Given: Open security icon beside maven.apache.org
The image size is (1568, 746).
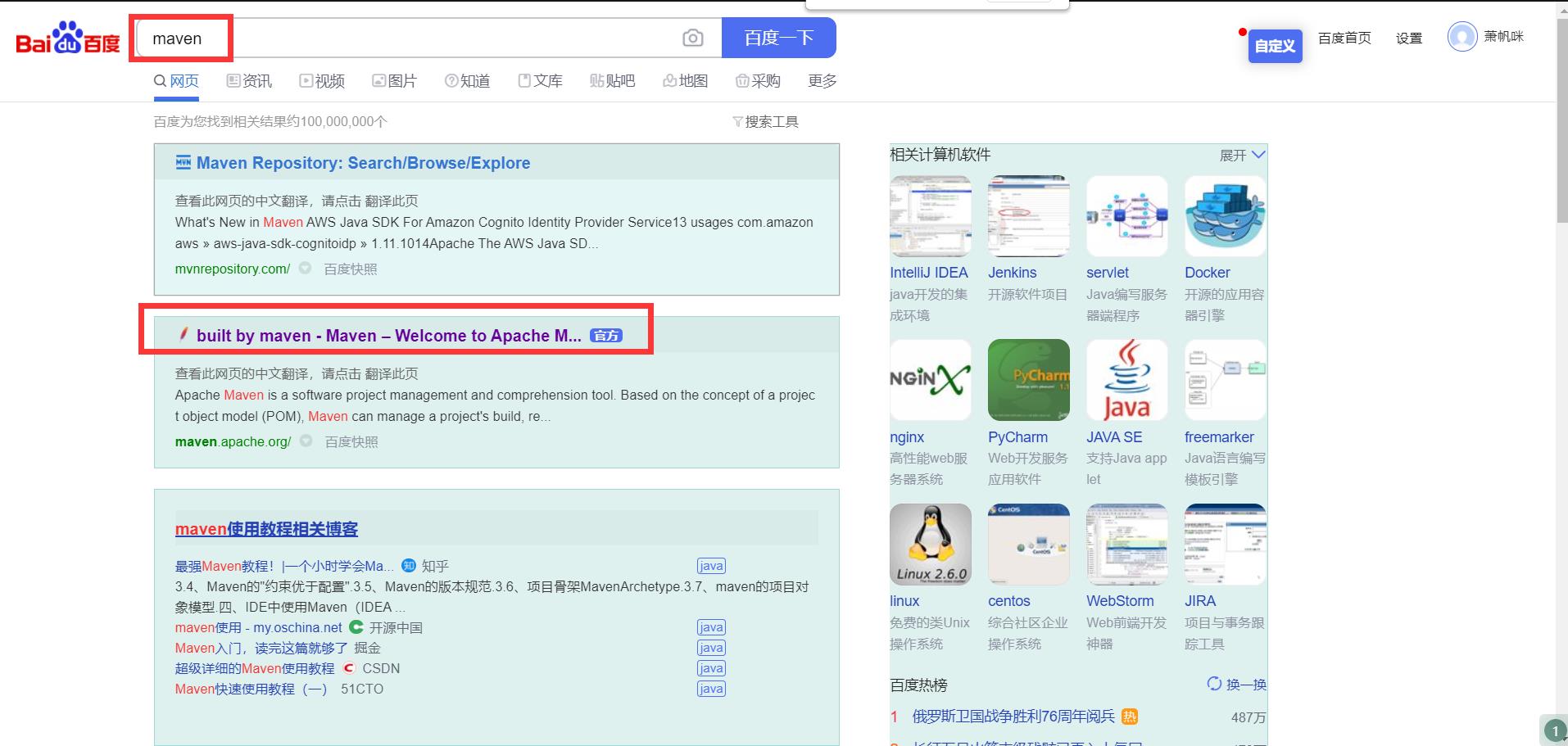Looking at the screenshot, I should (x=306, y=441).
